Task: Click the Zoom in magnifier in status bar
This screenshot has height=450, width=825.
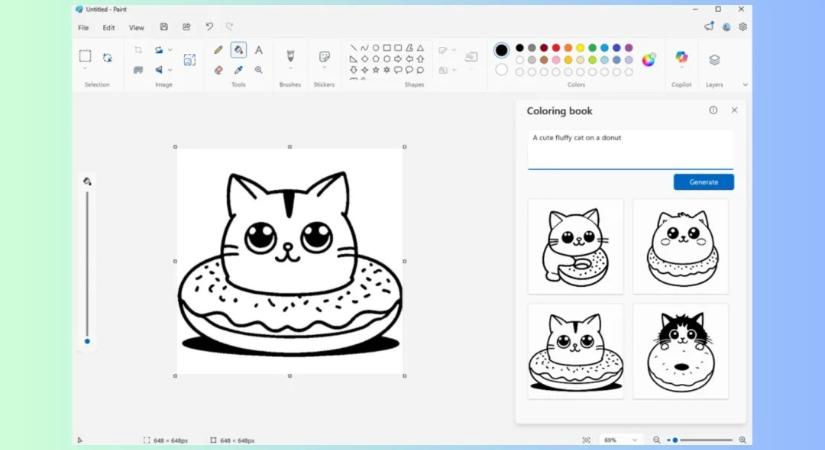Action: click(742, 439)
